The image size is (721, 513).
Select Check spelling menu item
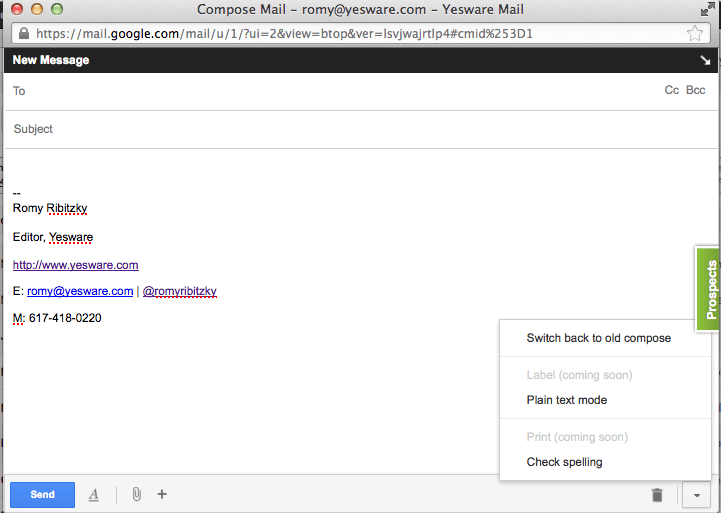[x=564, y=462]
